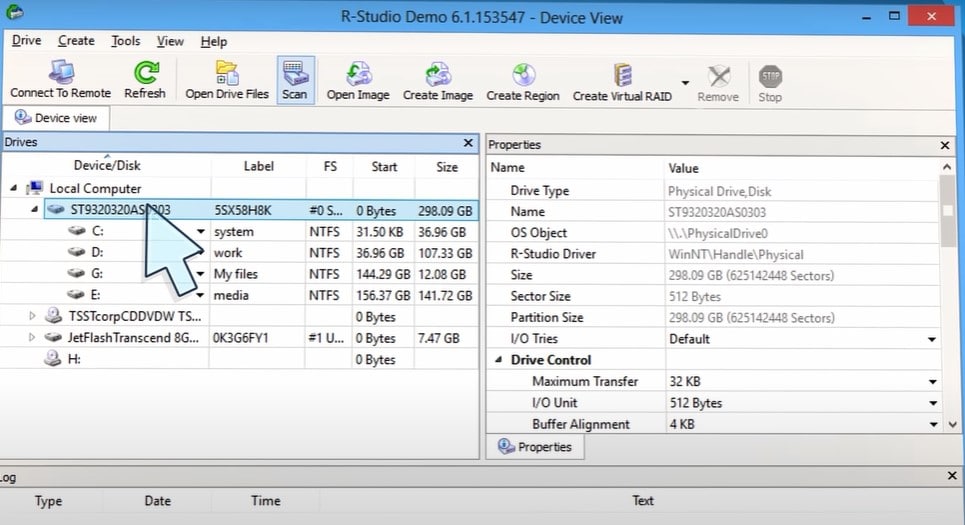This screenshot has width=965, height=525.
Task: Click the \\.\PhysicalDrive0 property value
Action: click(718, 233)
